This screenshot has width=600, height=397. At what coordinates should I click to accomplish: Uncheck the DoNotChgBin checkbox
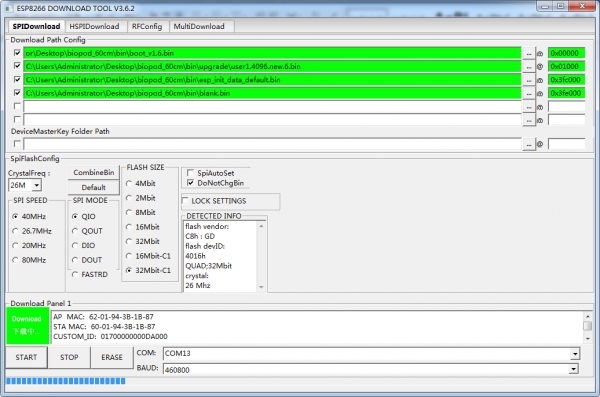[190, 183]
